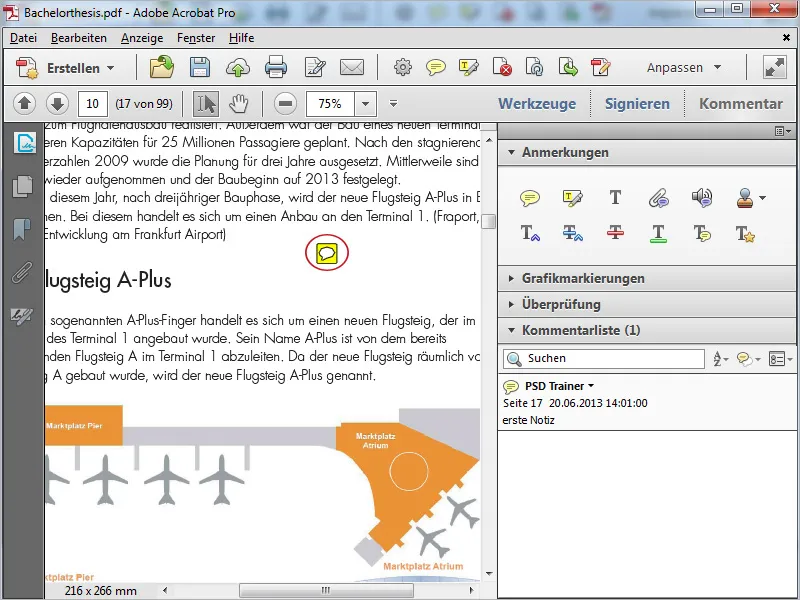Open the Bearbeiten menu
The image size is (800, 600).
[79, 38]
